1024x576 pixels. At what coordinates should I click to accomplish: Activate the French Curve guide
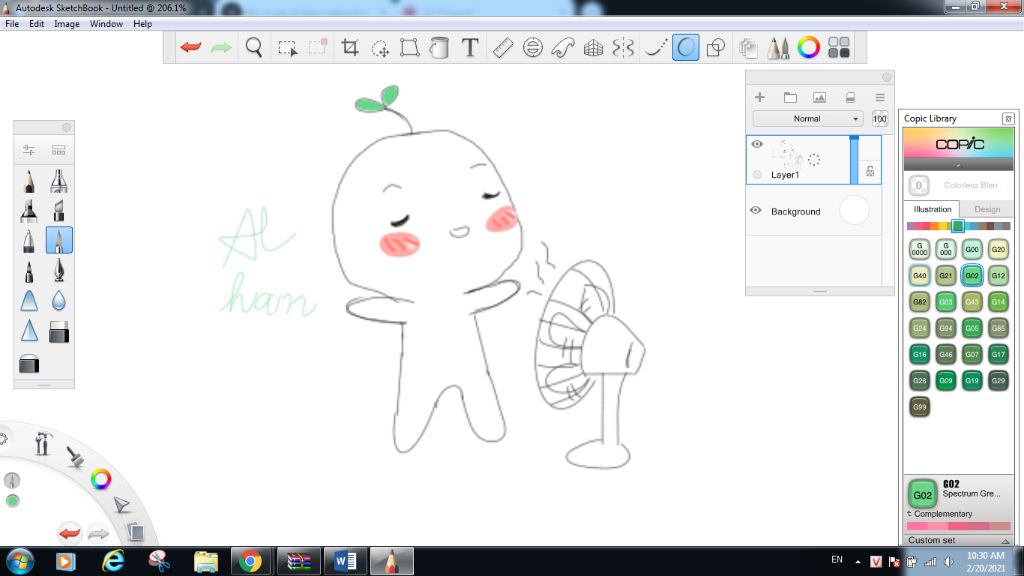point(563,47)
